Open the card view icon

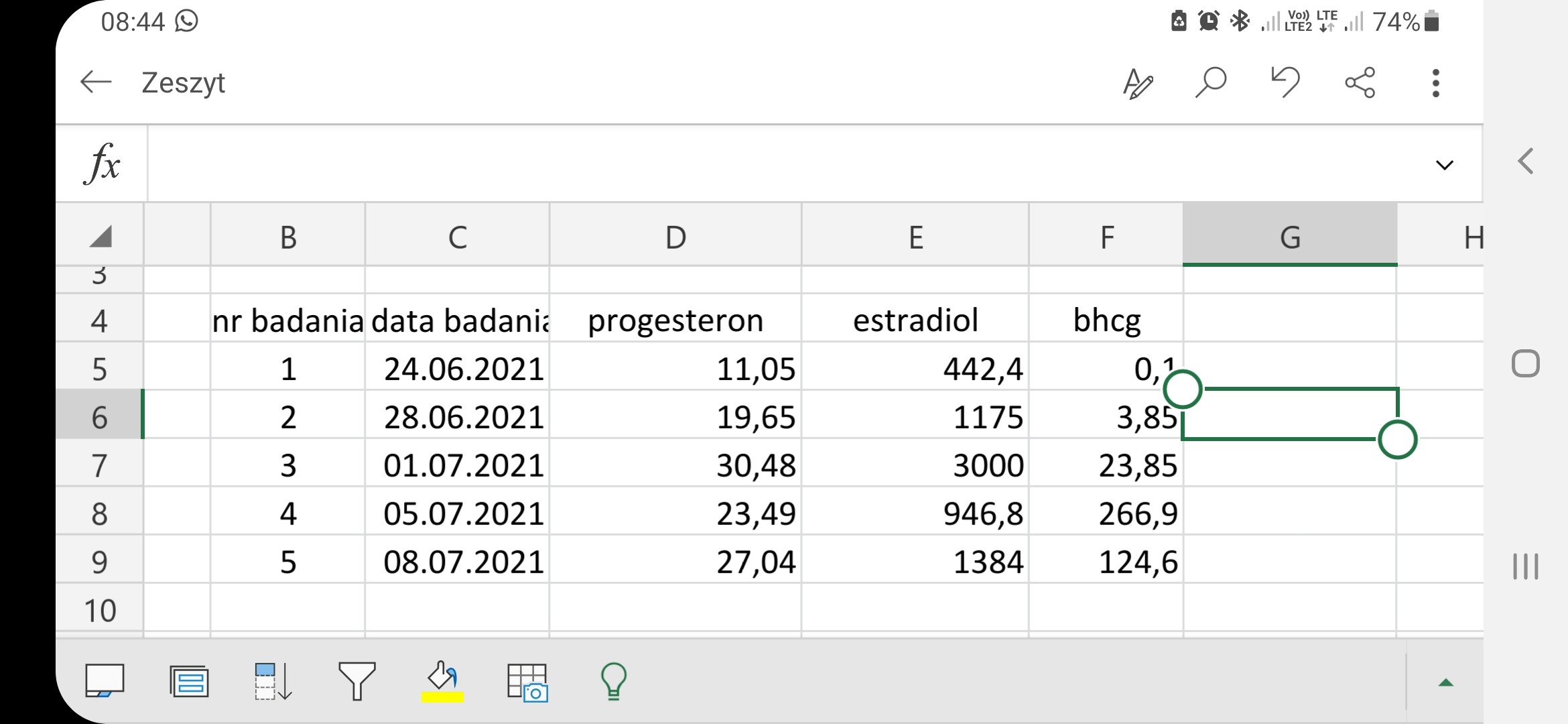pyautogui.click(x=190, y=682)
